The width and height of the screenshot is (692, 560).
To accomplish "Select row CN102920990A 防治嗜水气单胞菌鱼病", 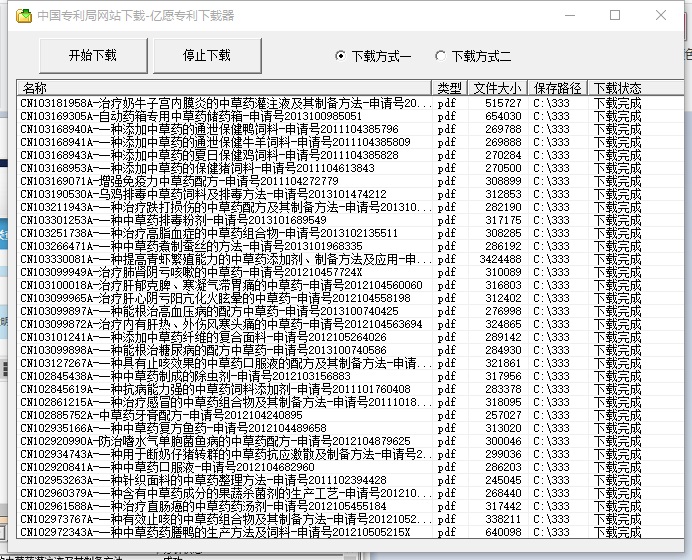I will (x=350, y=441).
